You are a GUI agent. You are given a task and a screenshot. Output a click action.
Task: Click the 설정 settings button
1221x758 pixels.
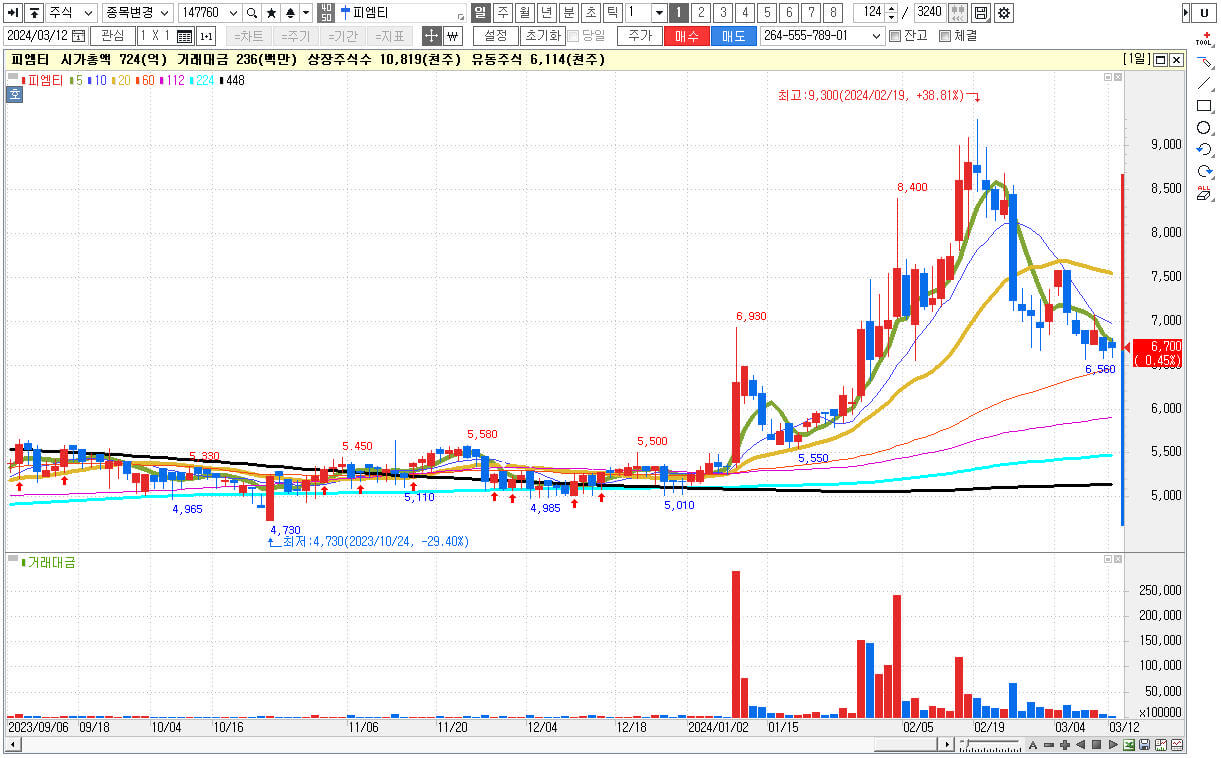tap(495, 35)
